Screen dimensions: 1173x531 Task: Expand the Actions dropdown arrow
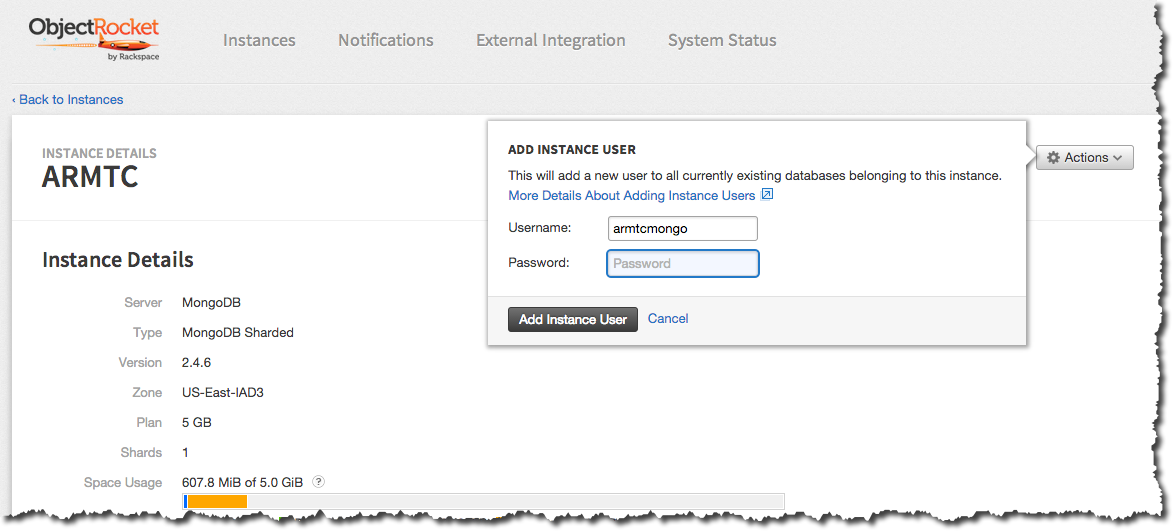[1118, 158]
